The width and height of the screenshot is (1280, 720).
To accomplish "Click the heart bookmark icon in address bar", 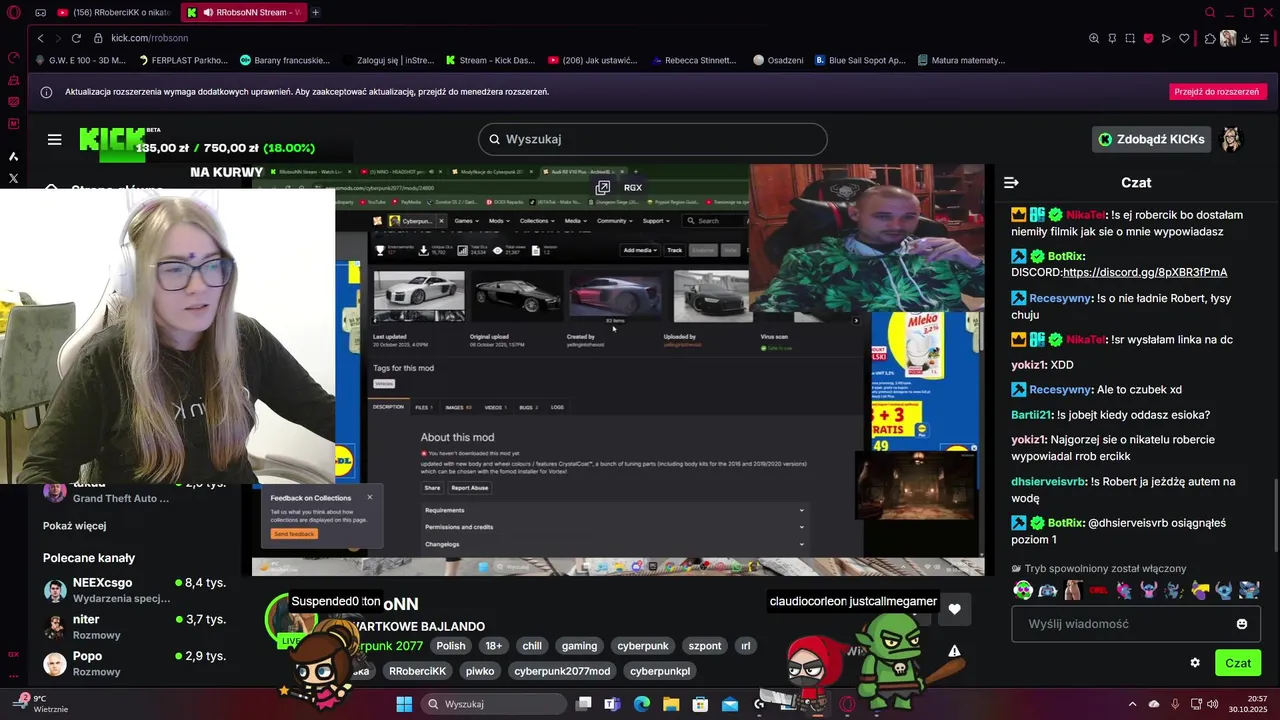I will [1184, 38].
